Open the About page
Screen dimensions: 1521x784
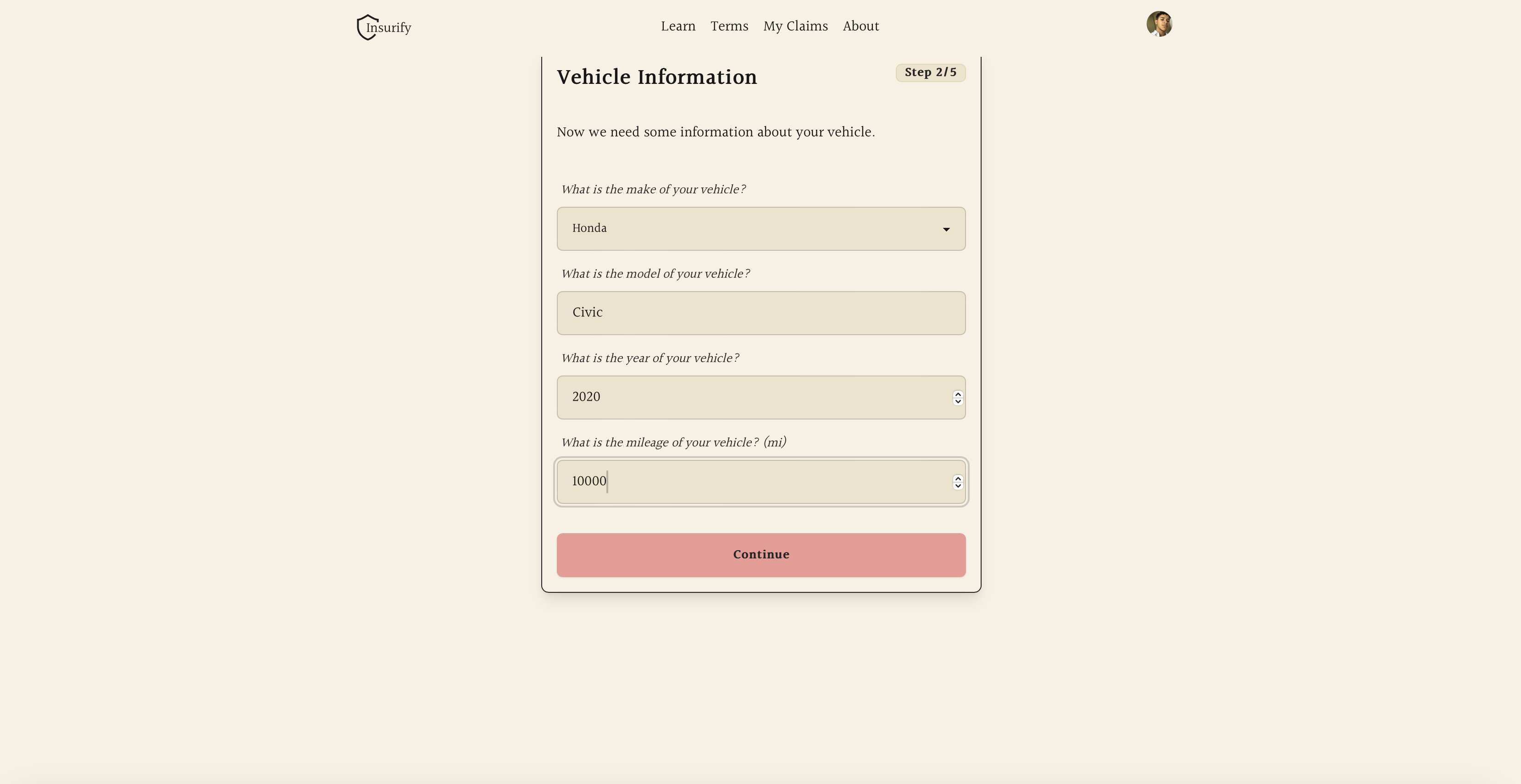860,27
